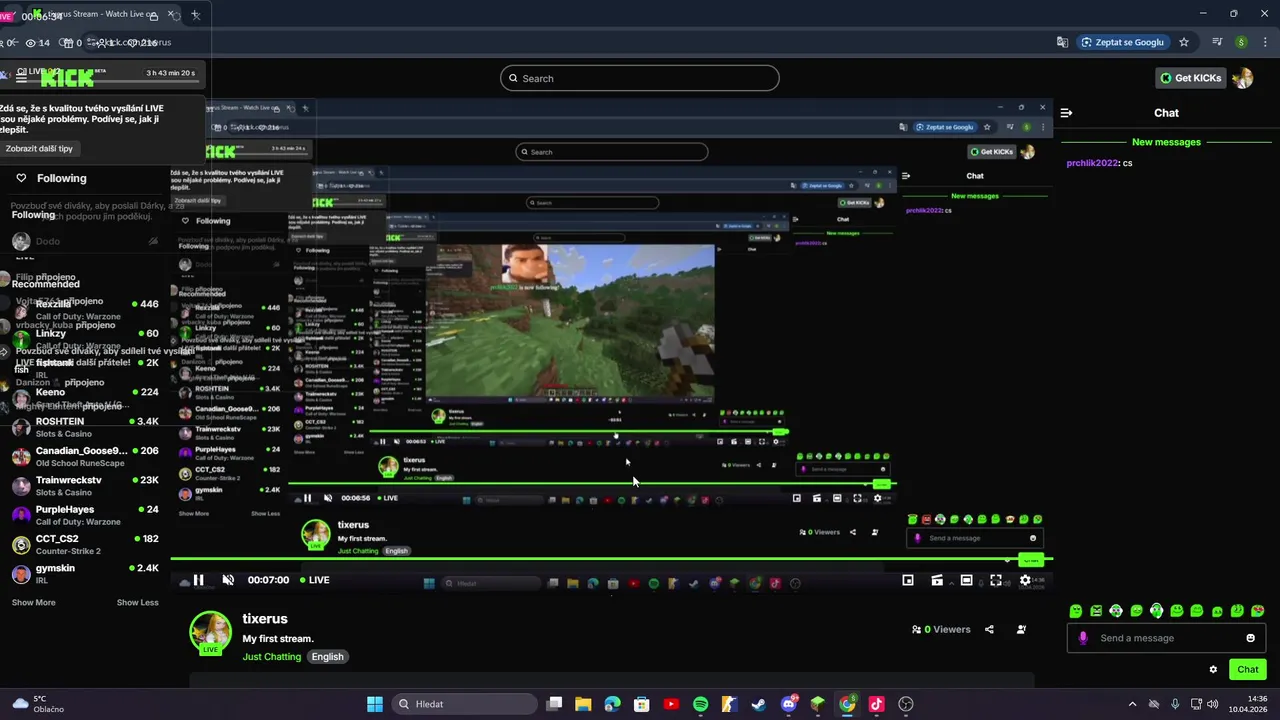
Task: Open the emoji picker in chat
Action: click(1250, 638)
